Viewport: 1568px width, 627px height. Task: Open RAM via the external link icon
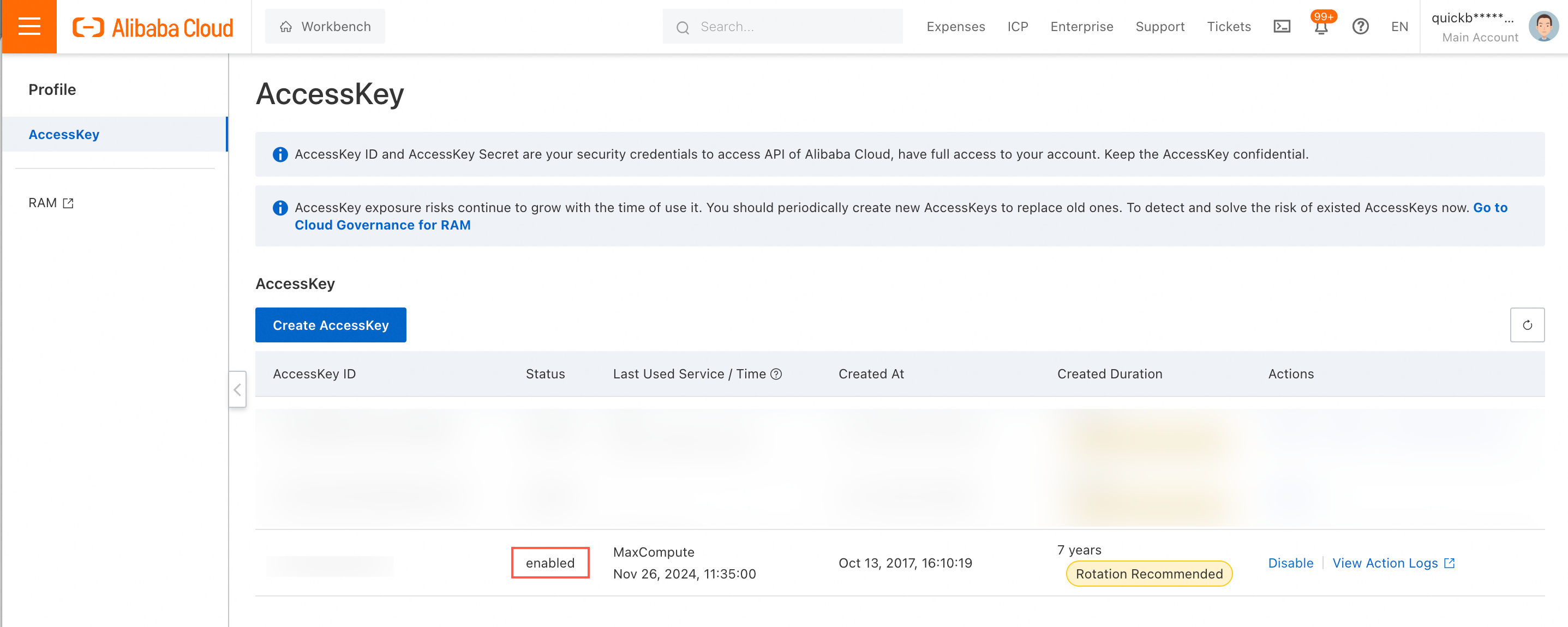tap(68, 202)
